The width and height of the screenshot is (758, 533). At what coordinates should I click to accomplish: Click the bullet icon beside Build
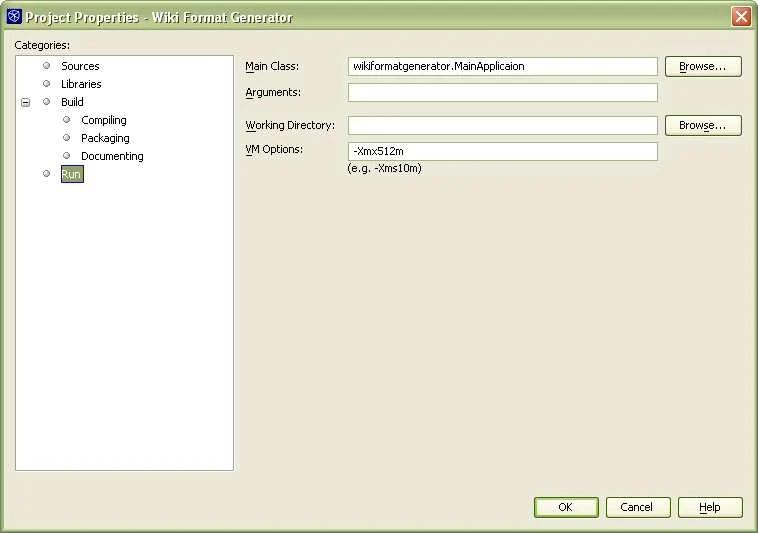click(46, 101)
